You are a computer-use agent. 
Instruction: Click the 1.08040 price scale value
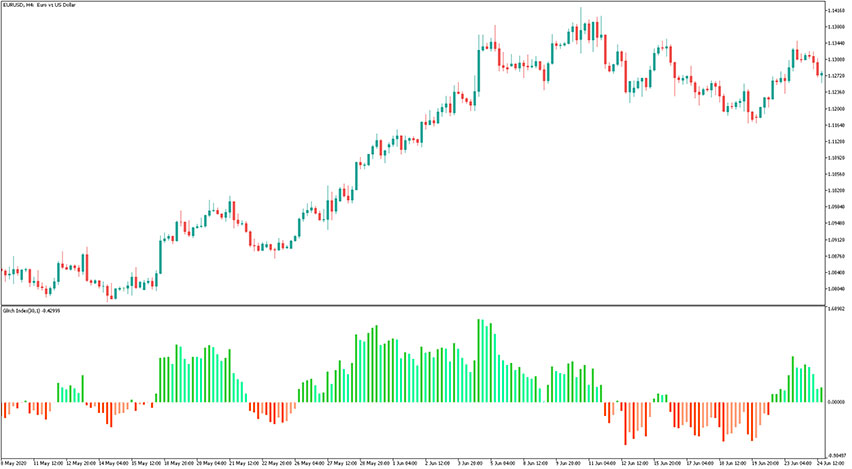point(837,289)
